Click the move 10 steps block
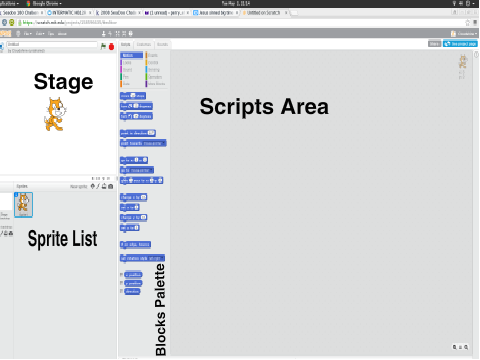The width and height of the screenshot is (480, 360). [x=133, y=96]
